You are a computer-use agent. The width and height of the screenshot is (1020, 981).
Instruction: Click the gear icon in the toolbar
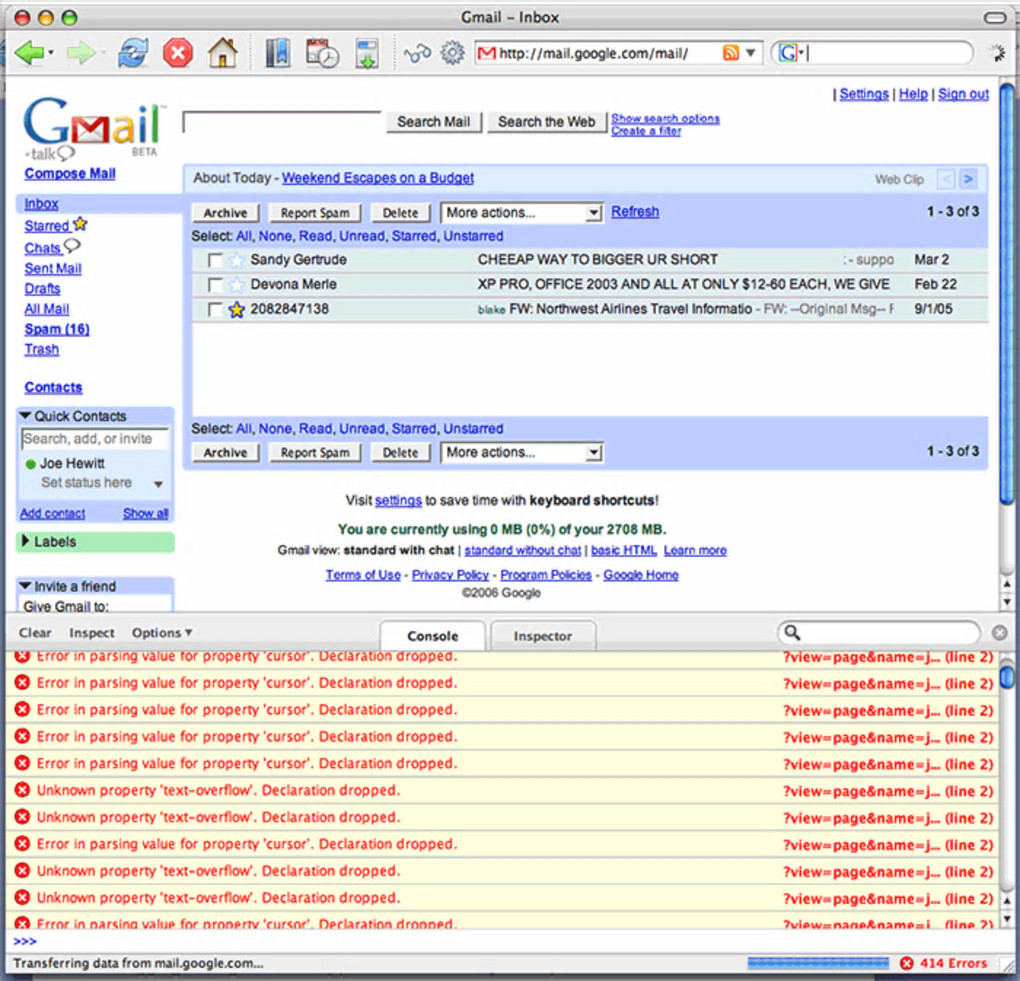[x=452, y=53]
